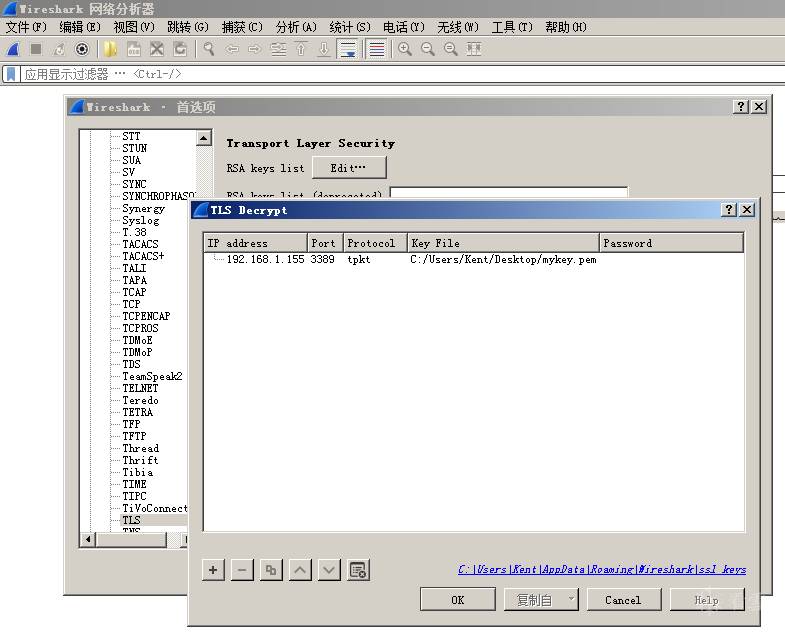Open the ssl_keys file path link
The image size is (785, 632).
point(602,569)
